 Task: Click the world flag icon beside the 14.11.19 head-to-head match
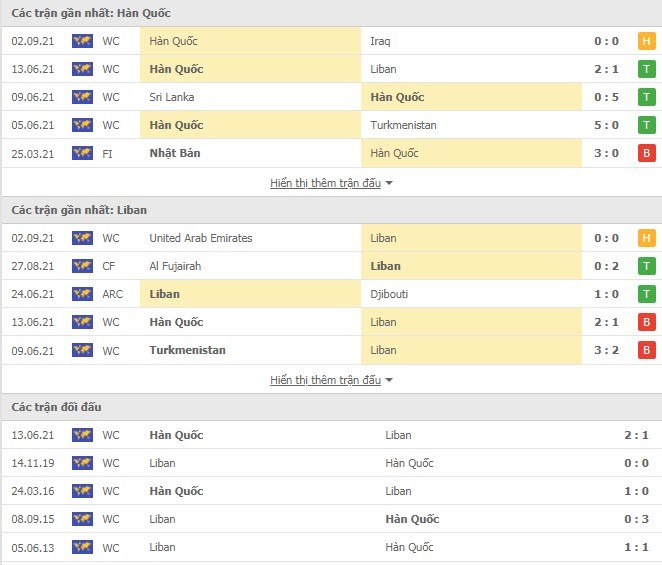pos(82,463)
